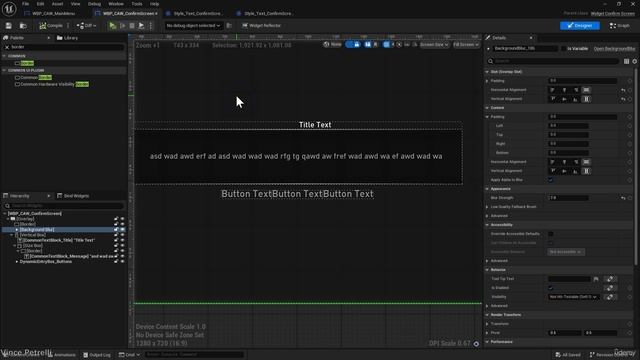Open the Debug menu
This screenshot has width=640, height=360.
coord(94,4)
